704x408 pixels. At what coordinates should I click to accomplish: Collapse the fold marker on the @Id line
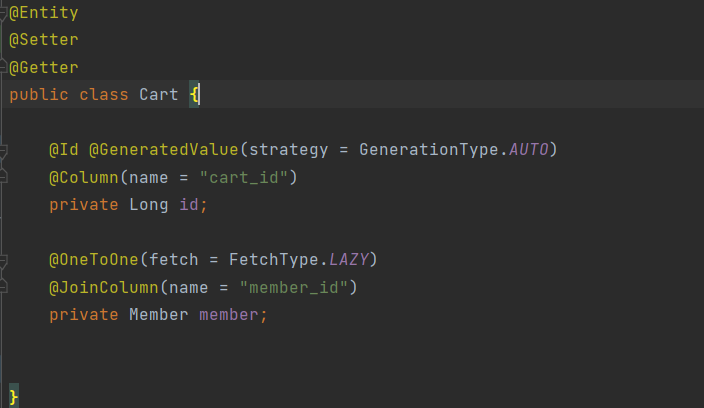[x=3, y=150]
